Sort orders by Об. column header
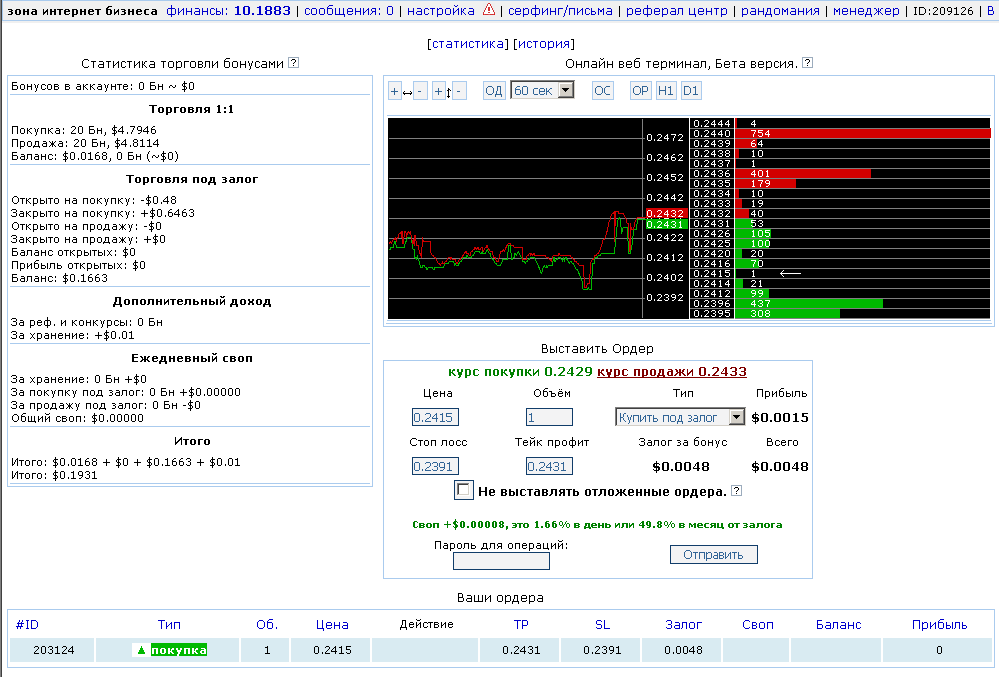 coord(267,625)
